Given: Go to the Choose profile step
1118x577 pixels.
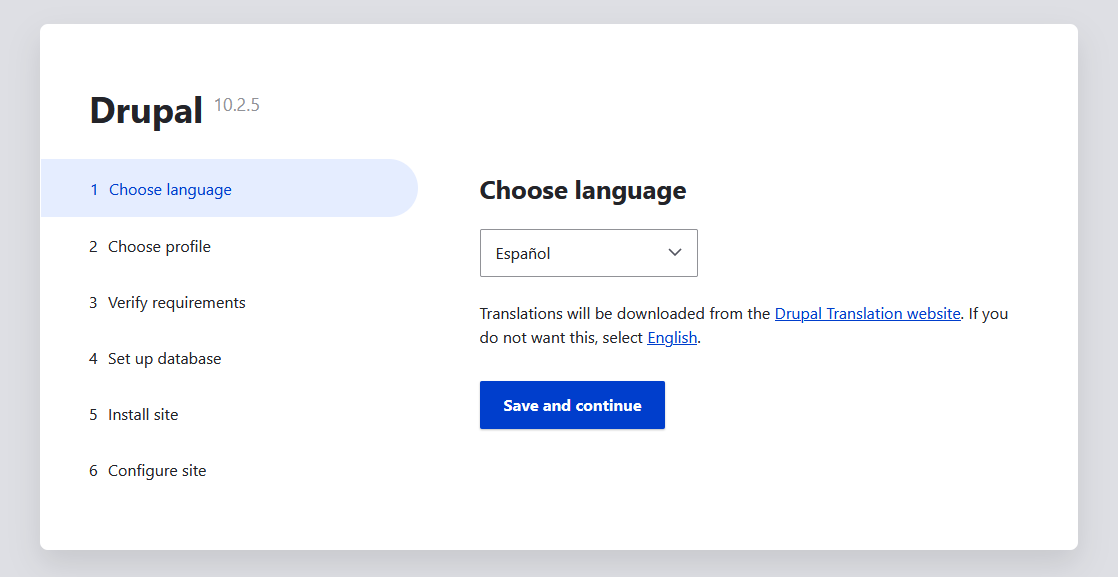Looking at the screenshot, I should pyautogui.click(x=159, y=246).
